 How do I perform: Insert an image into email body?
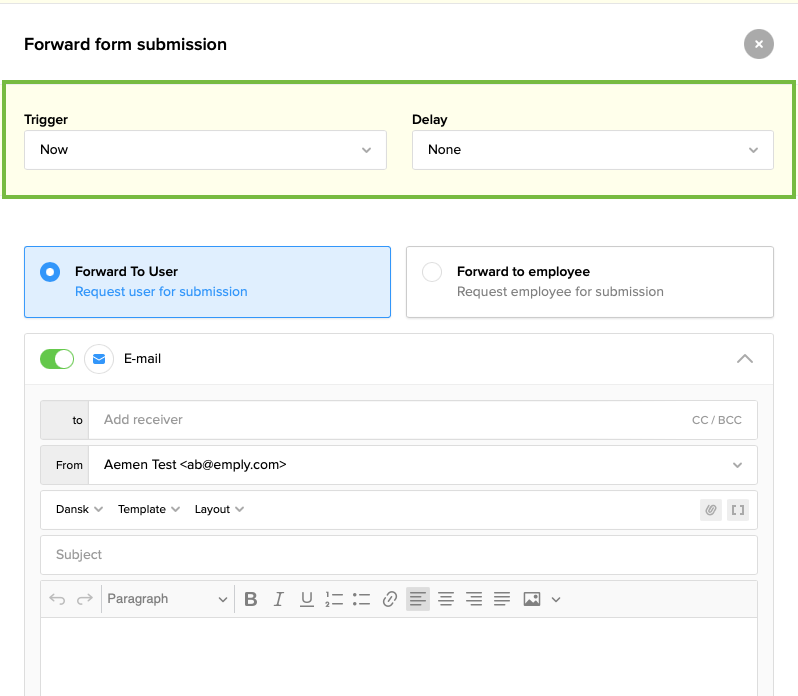532,599
